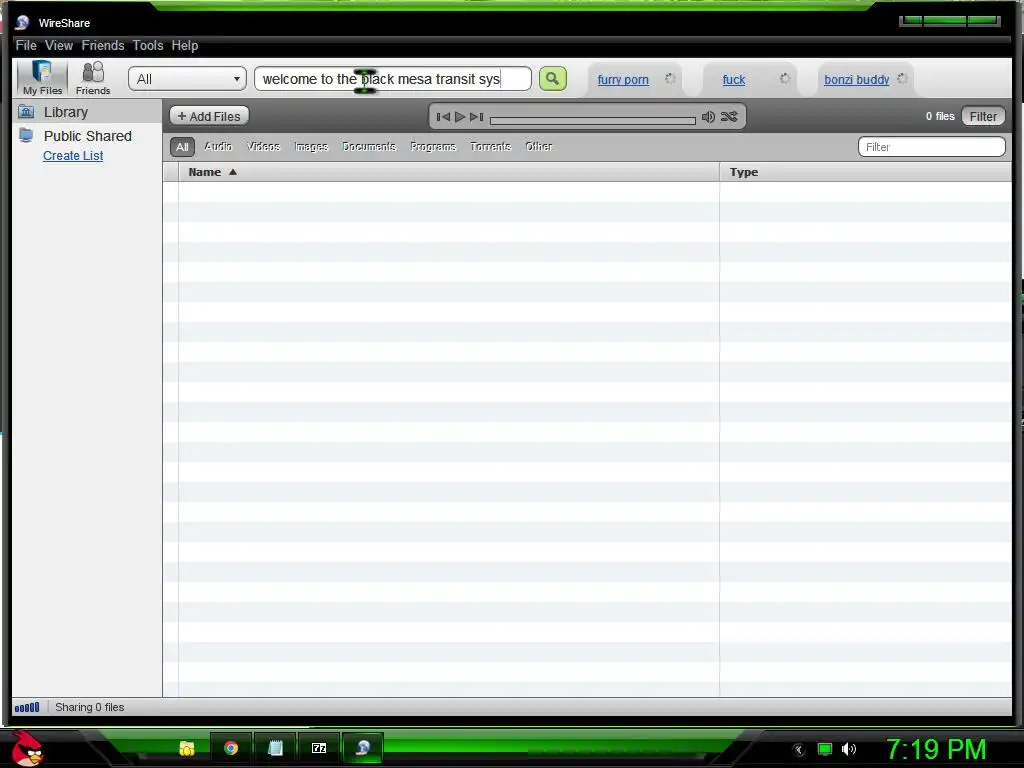Open the Friends menu
Image resolution: width=1024 pixels, height=768 pixels.
click(103, 46)
